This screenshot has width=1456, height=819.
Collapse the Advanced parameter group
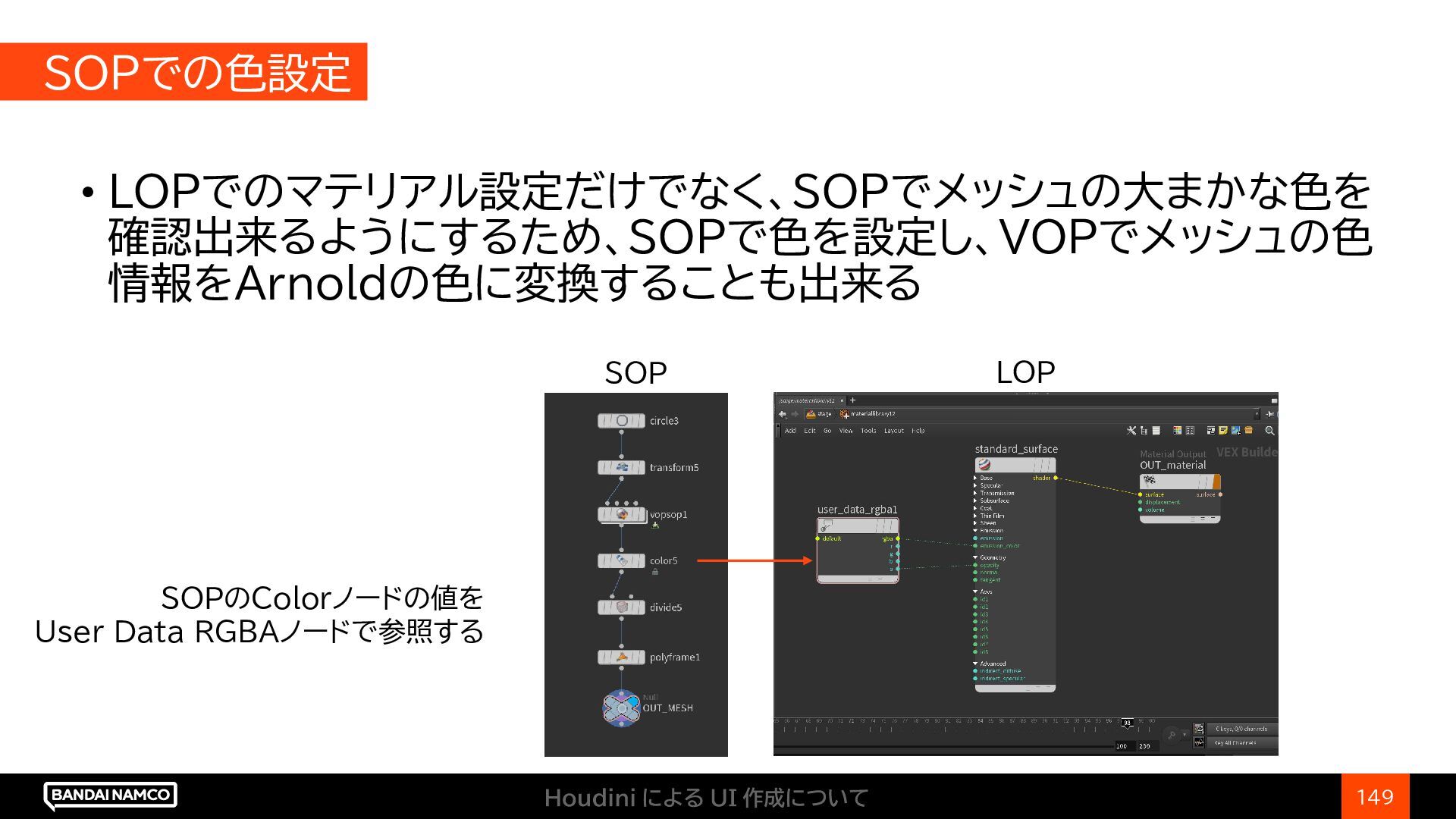(x=976, y=664)
